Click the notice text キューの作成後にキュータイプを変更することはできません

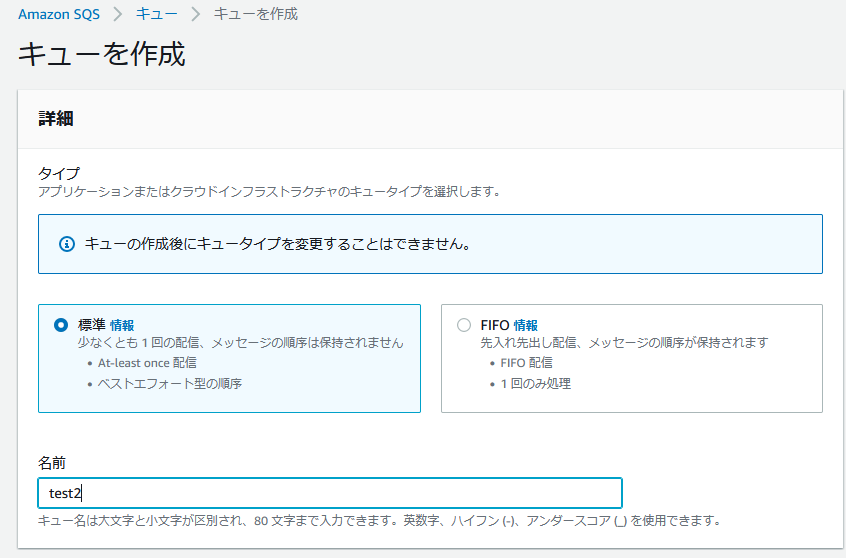pyautogui.click(x=278, y=244)
